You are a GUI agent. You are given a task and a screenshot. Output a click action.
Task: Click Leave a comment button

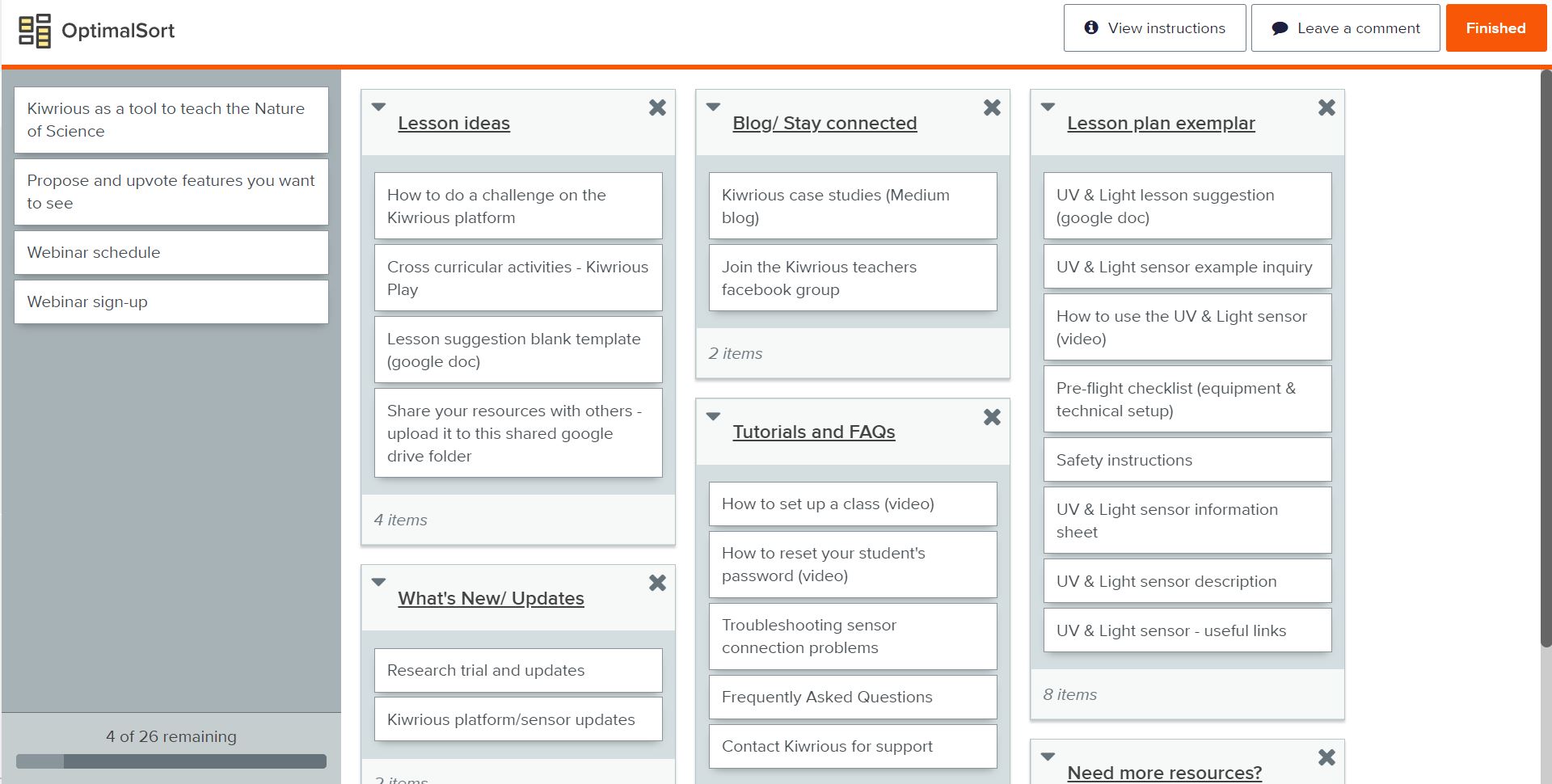1345,28
